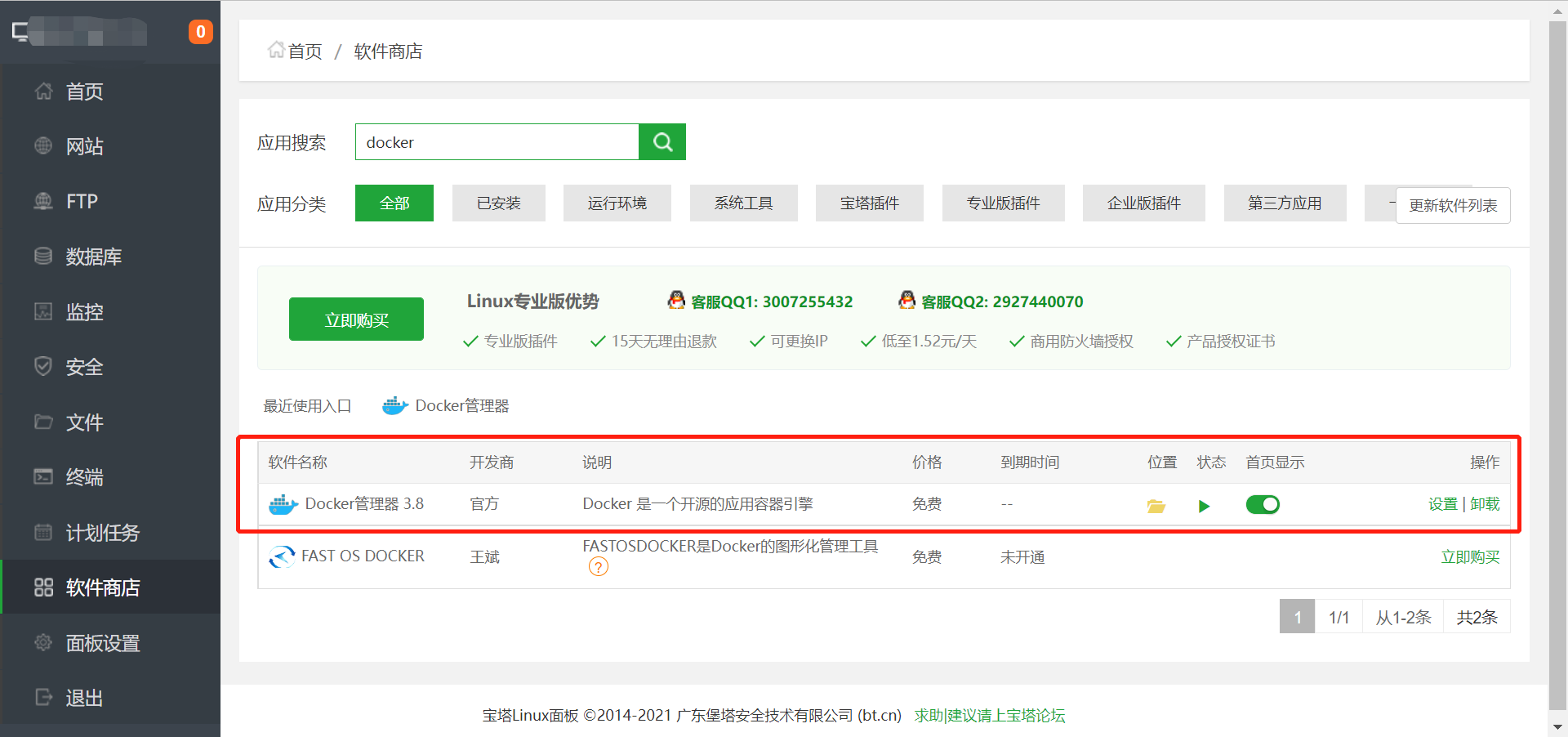Image resolution: width=1568 pixels, height=737 pixels.
Task: Select the 系统工具 category tab
Action: [x=744, y=203]
